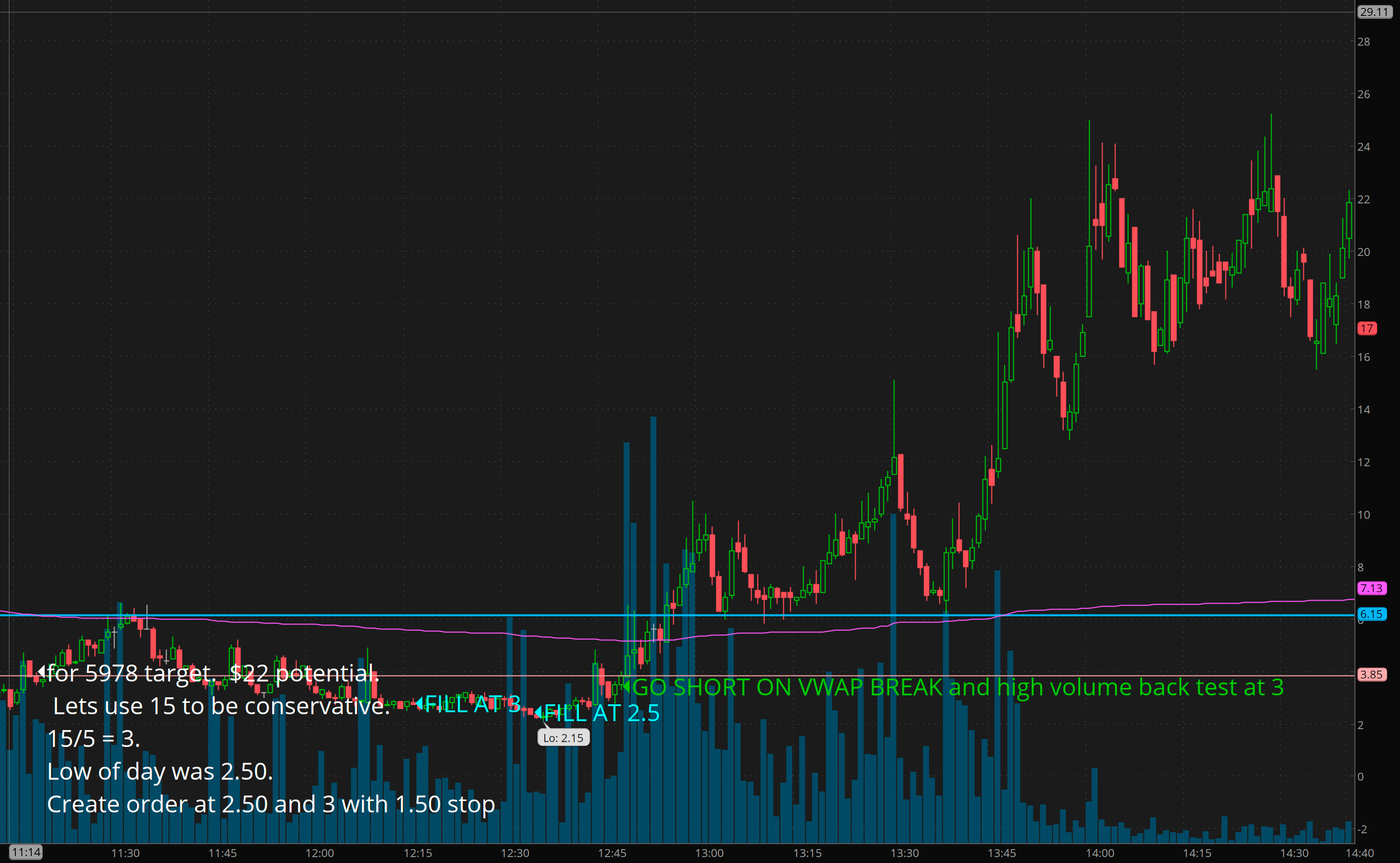Image resolution: width=1400 pixels, height=863 pixels.
Task: Select the magenta 7.13 VWAP price label
Action: tap(1371, 588)
